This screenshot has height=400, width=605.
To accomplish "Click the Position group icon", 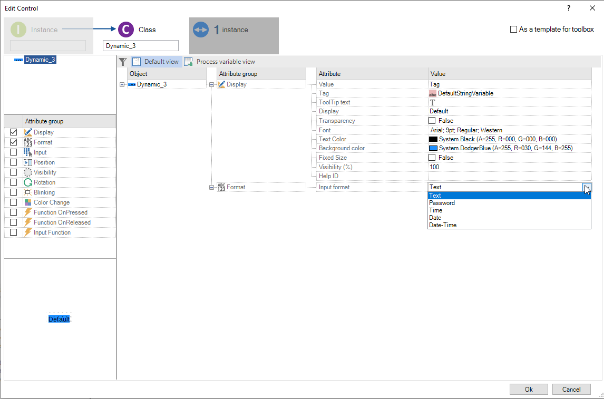I will [28, 162].
